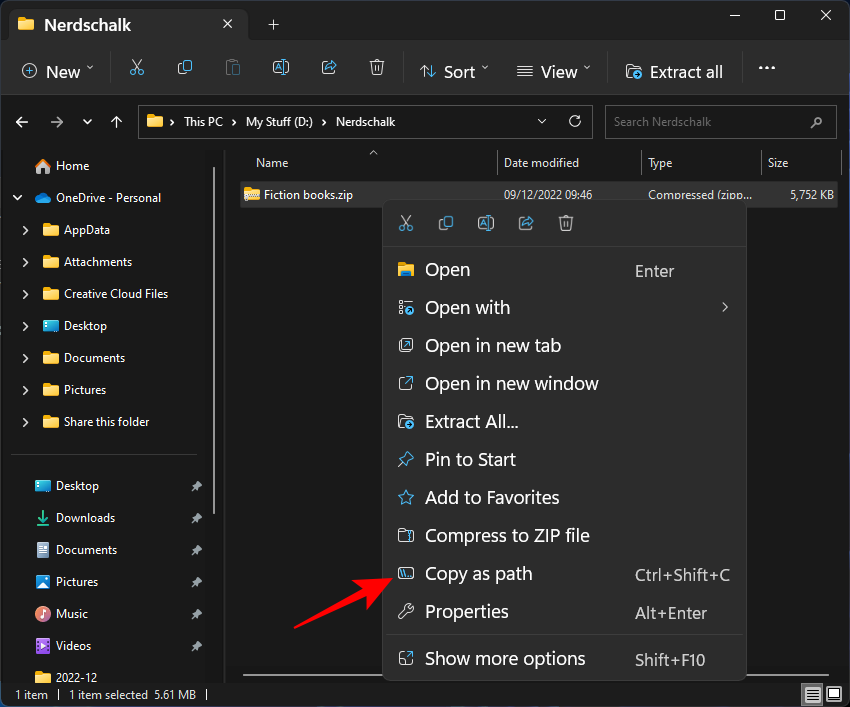
Task: Refresh the folder view
Action: pos(575,121)
